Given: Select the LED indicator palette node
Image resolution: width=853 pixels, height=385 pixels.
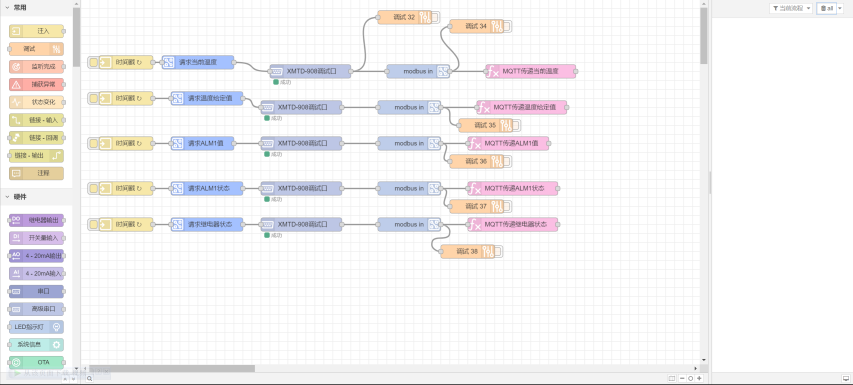Looking at the screenshot, I should click(36, 326).
